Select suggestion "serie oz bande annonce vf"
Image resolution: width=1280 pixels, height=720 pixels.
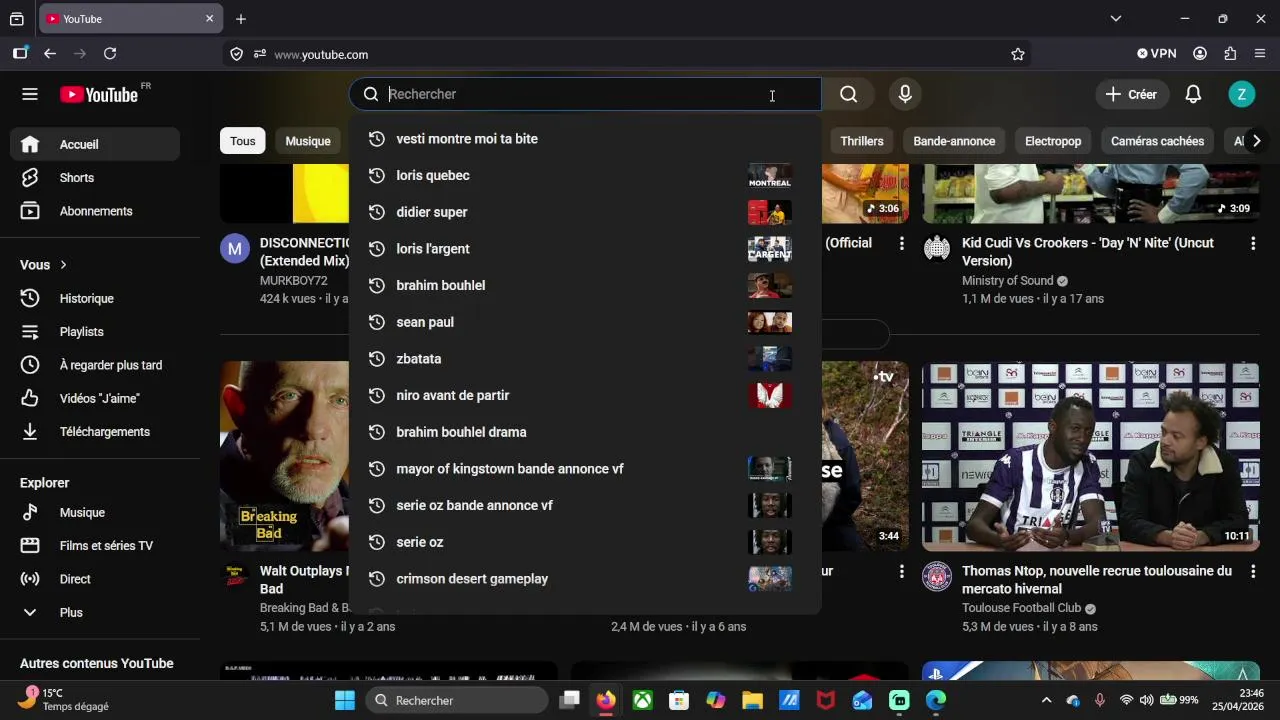tap(585, 505)
